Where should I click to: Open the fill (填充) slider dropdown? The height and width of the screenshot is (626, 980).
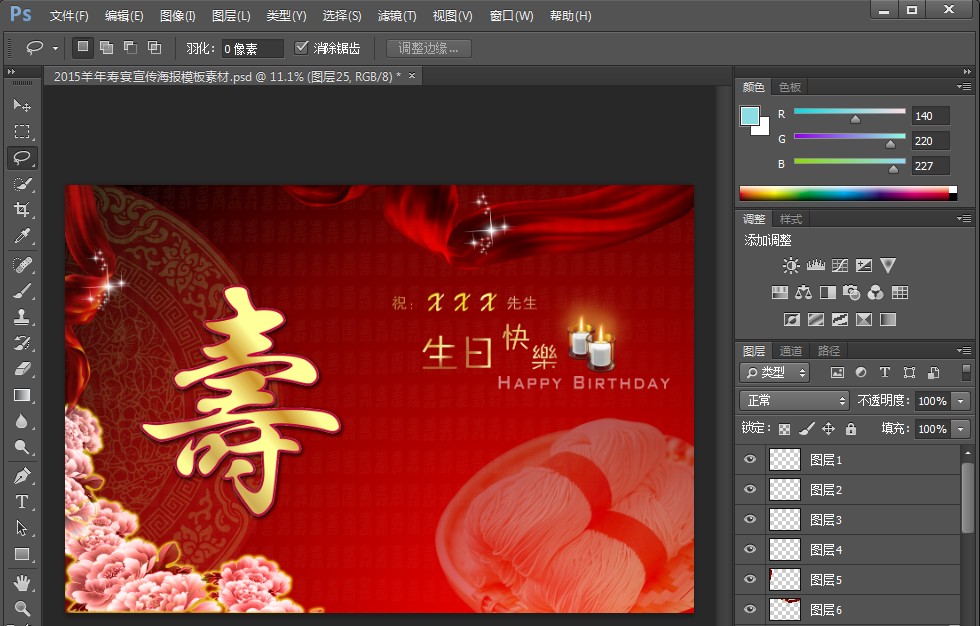pyautogui.click(x=961, y=429)
